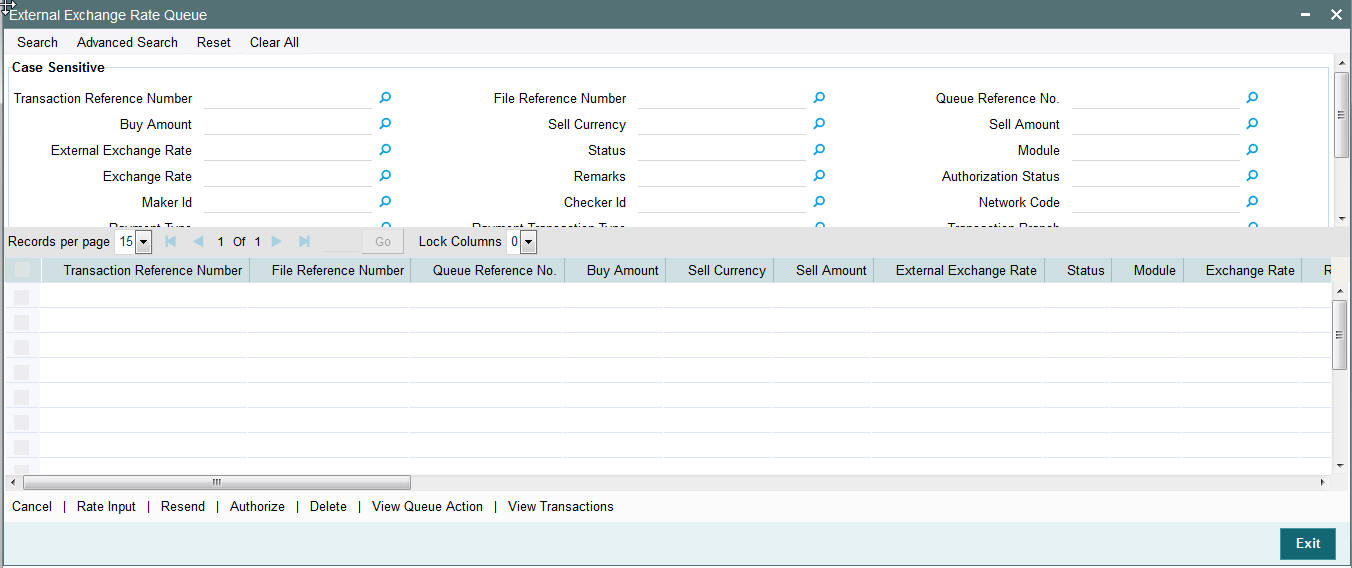Viewport: 1352px width, 568px height.
Task: Tick the seventh row checkbox in results grid
Action: click(21, 447)
